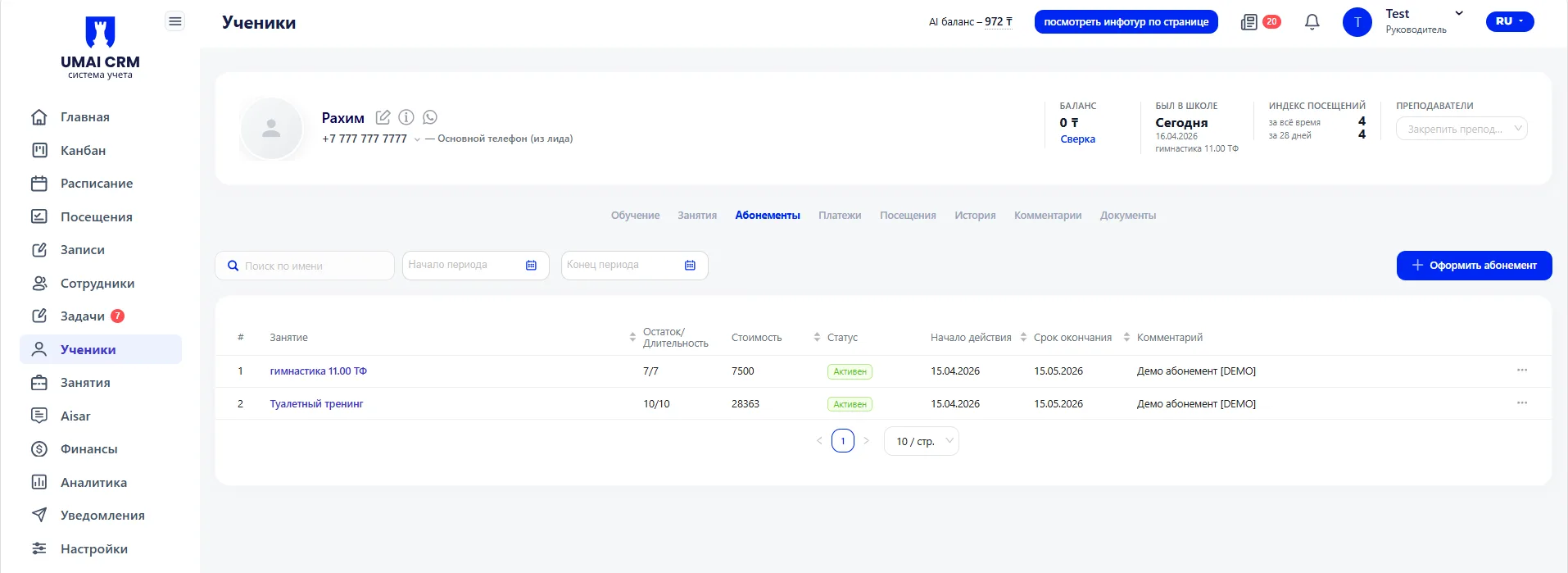Open the Сверка balance link

coord(1077,139)
